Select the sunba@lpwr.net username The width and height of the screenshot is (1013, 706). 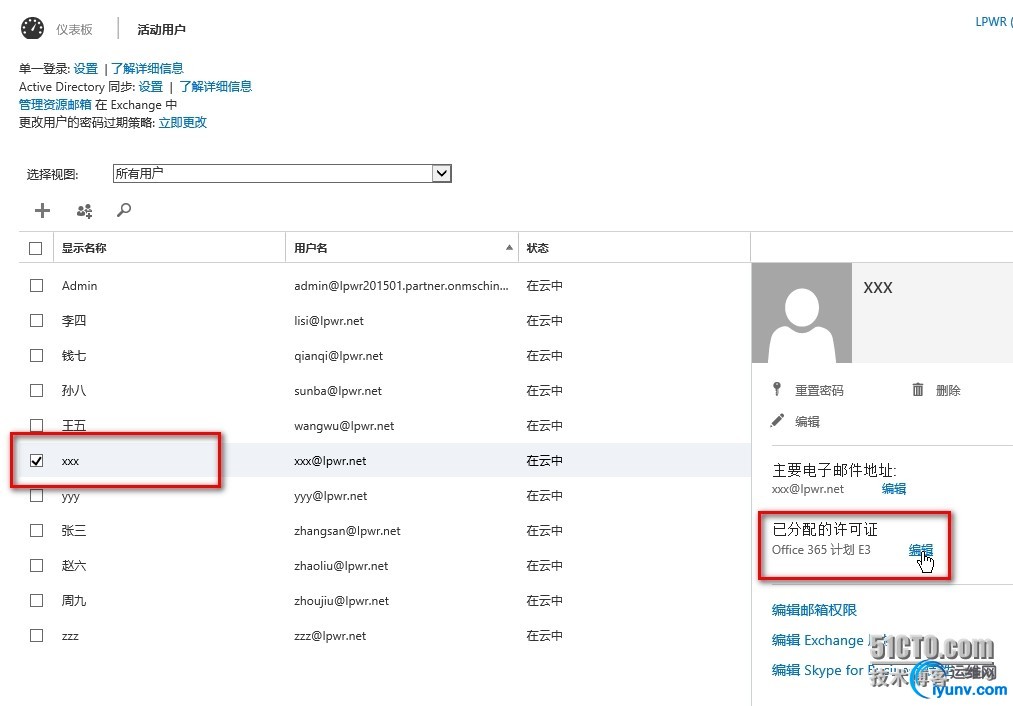click(338, 391)
